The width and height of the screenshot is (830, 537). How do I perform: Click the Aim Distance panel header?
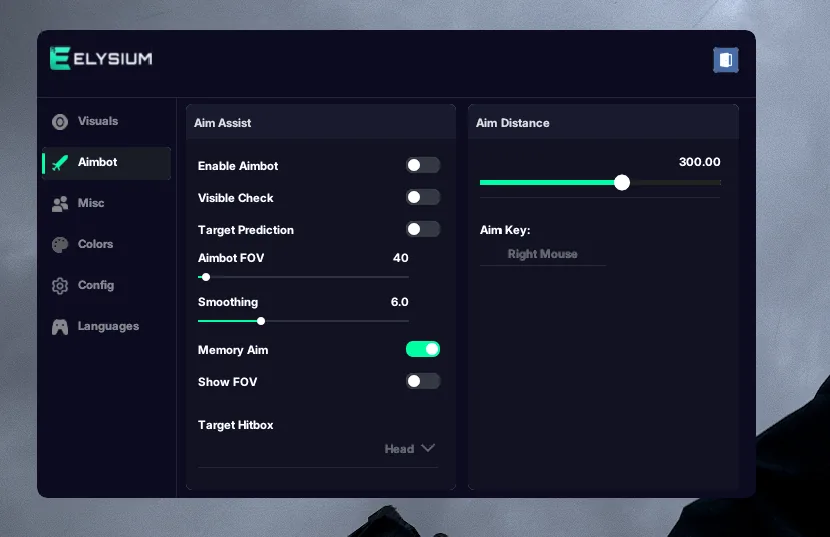coord(603,122)
